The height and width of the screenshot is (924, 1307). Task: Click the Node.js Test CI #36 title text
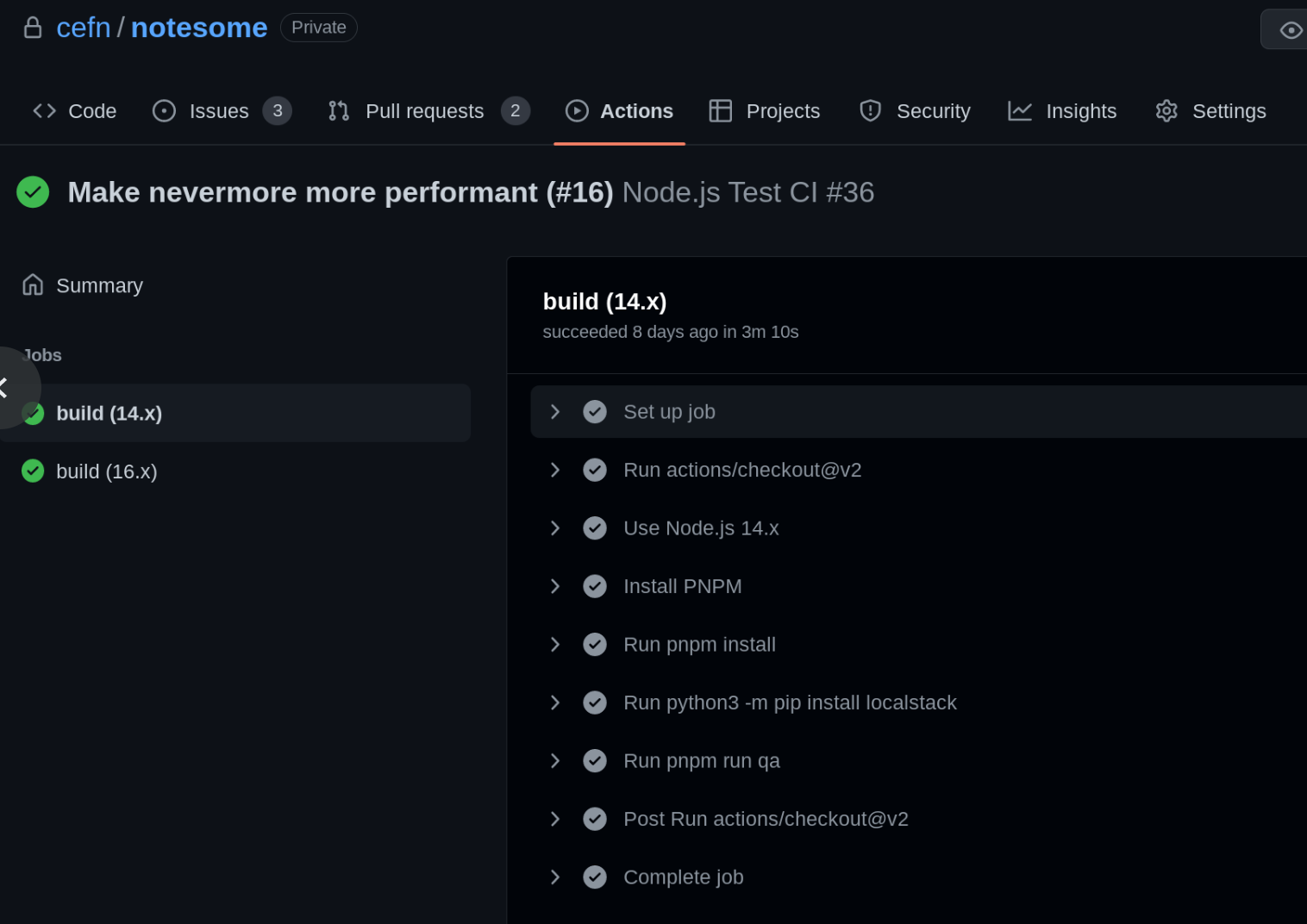[748, 192]
